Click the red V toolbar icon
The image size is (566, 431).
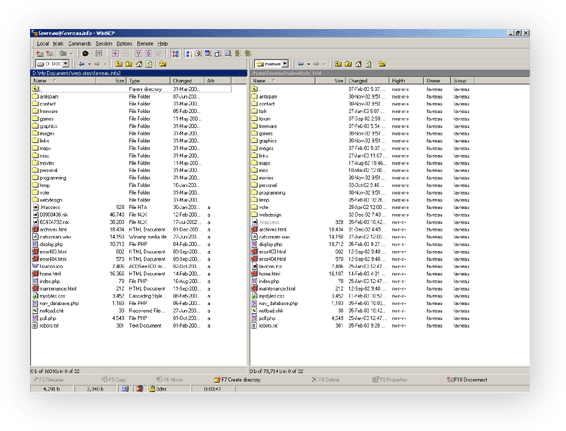click(x=138, y=53)
